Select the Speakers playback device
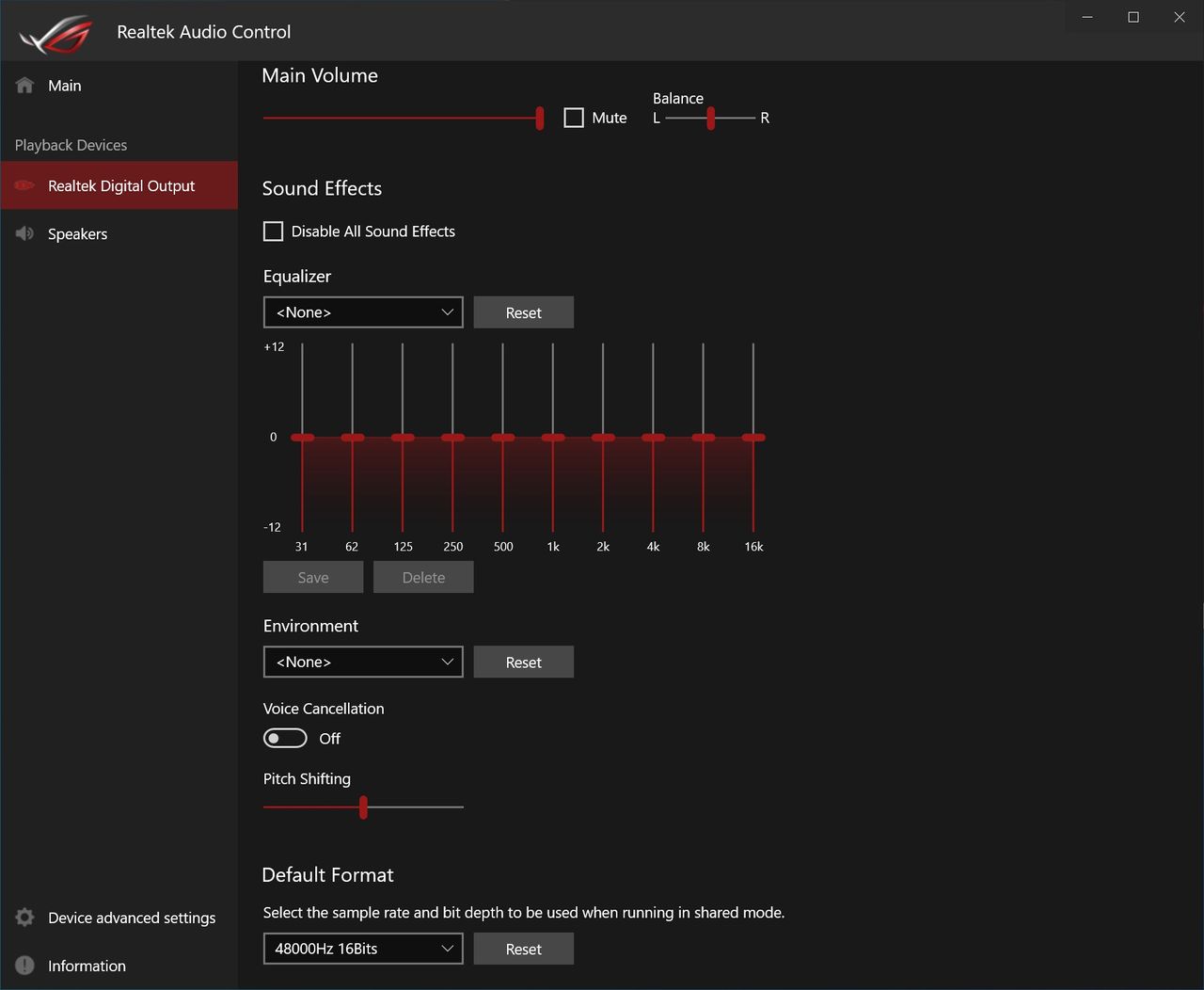This screenshot has height=990, width=1204. pos(119,233)
